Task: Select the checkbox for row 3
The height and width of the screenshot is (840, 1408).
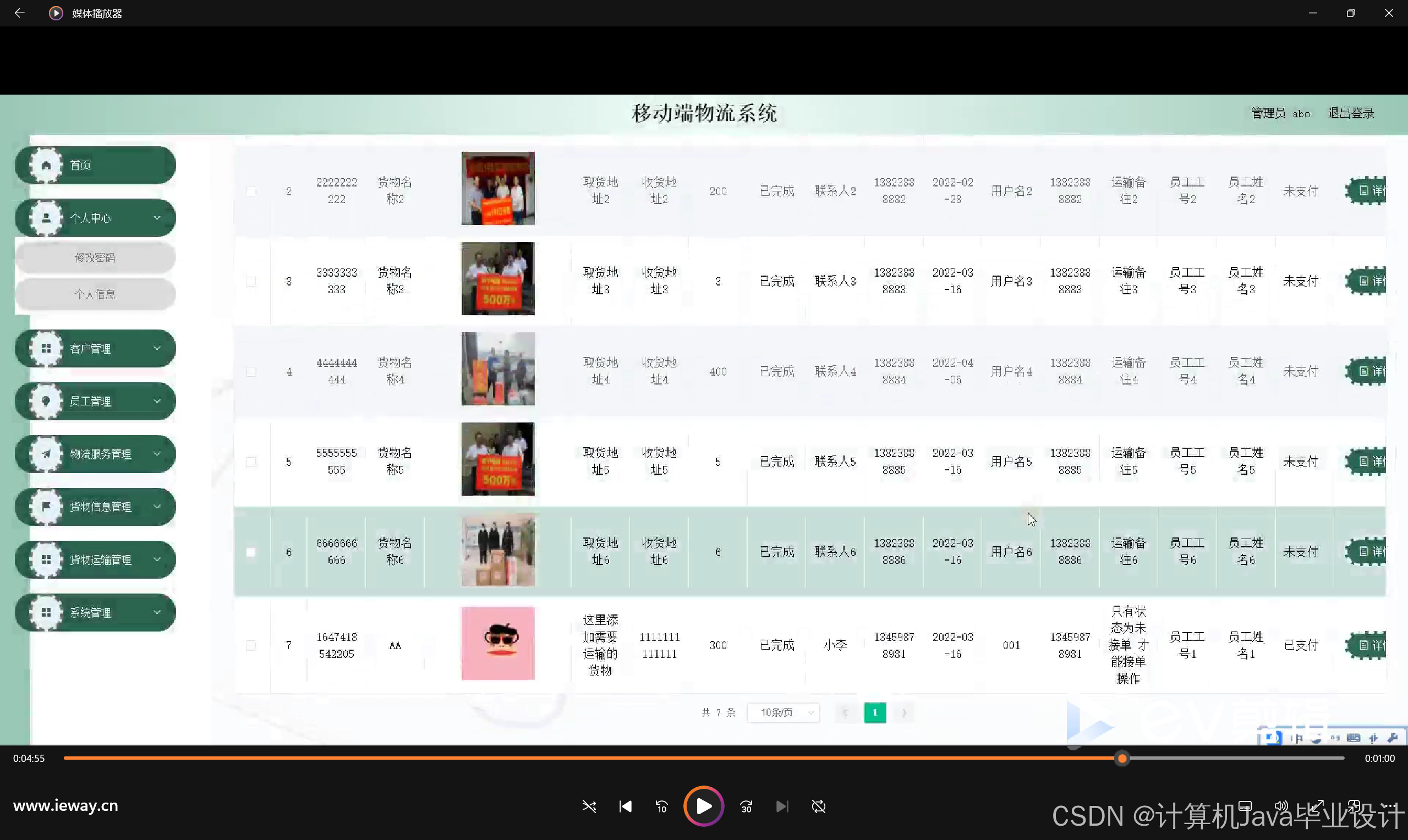Action: click(x=251, y=281)
